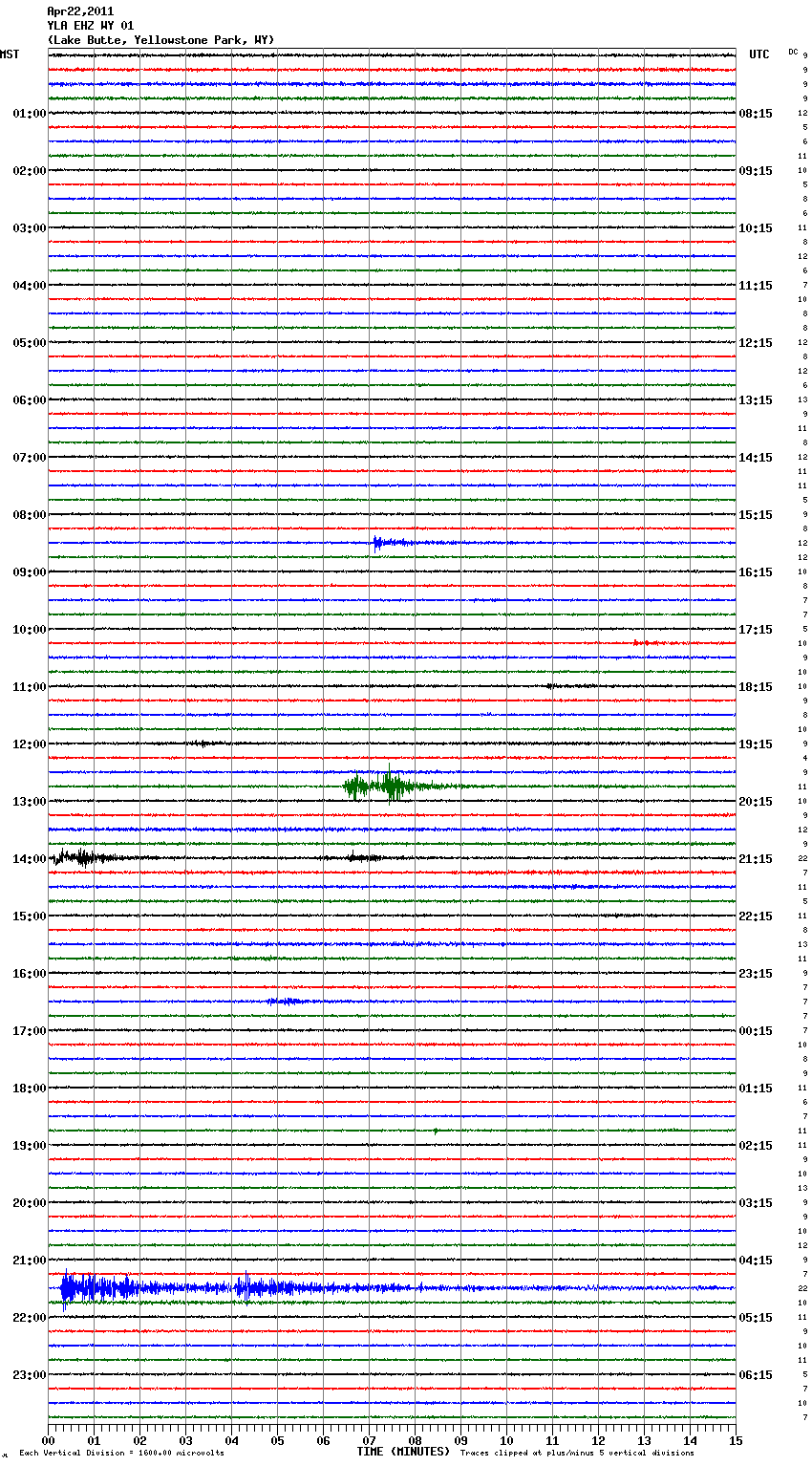Screen dimensions: 812x1466
Task: Click minute 10 on the bottom time axis
Action: [506, 1440]
